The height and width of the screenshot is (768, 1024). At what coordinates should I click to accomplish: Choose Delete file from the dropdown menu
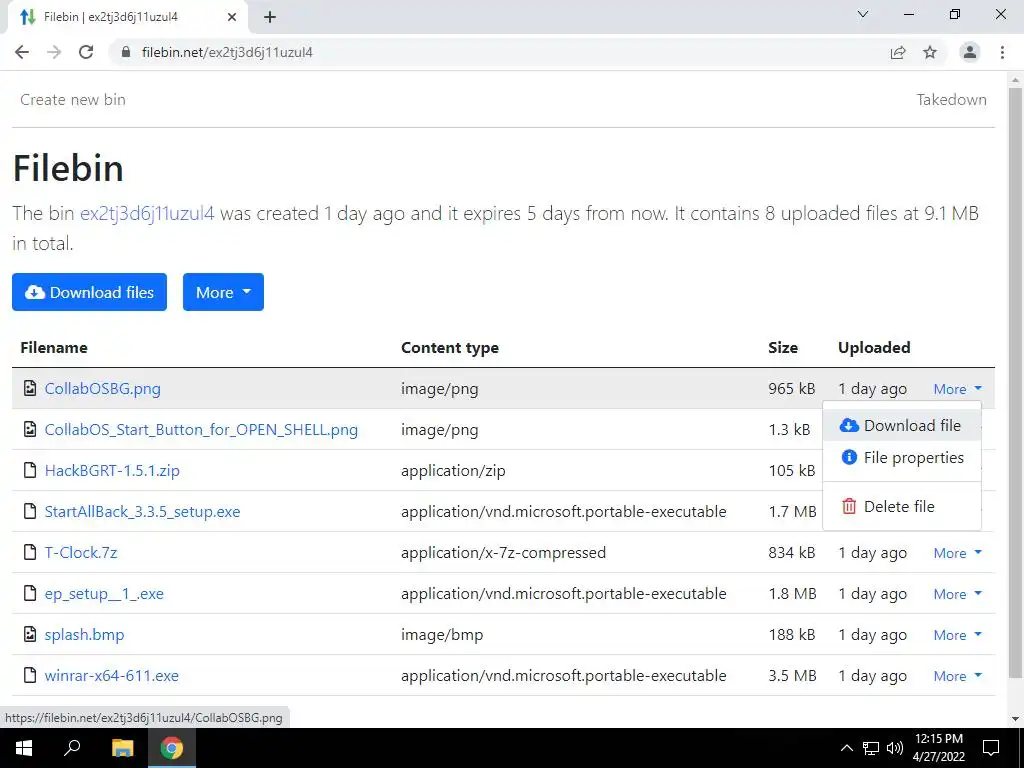click(x=902, y=507)
